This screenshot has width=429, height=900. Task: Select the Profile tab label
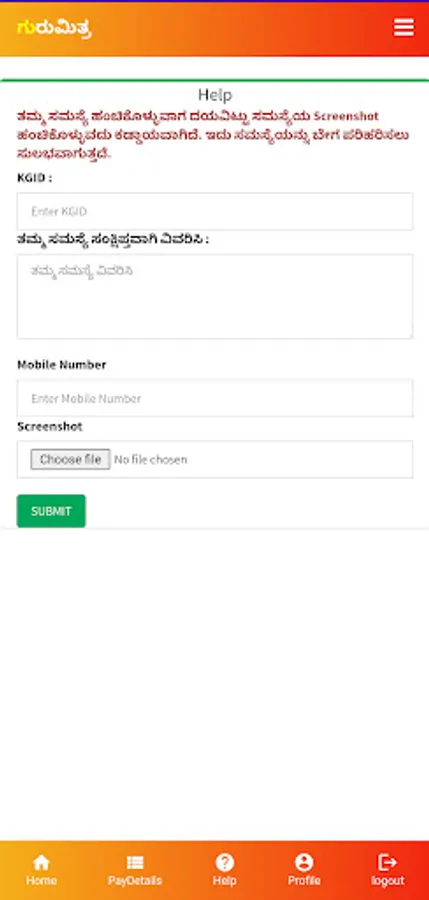[x=304, y=880]
